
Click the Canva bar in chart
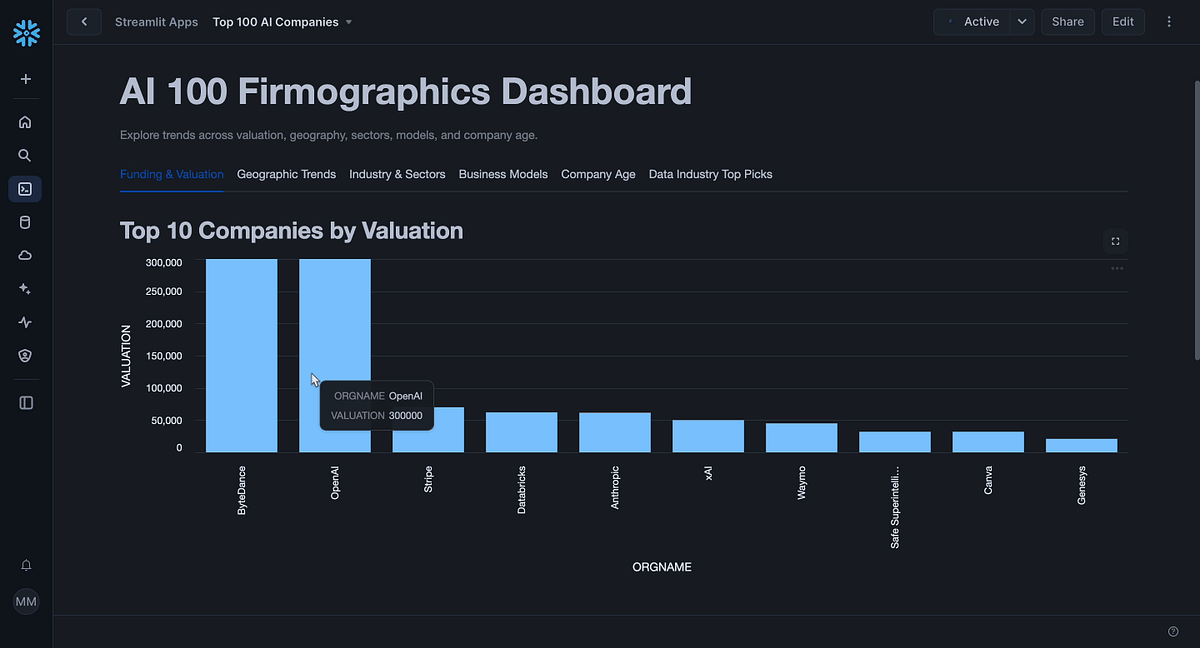coord(988,442)
